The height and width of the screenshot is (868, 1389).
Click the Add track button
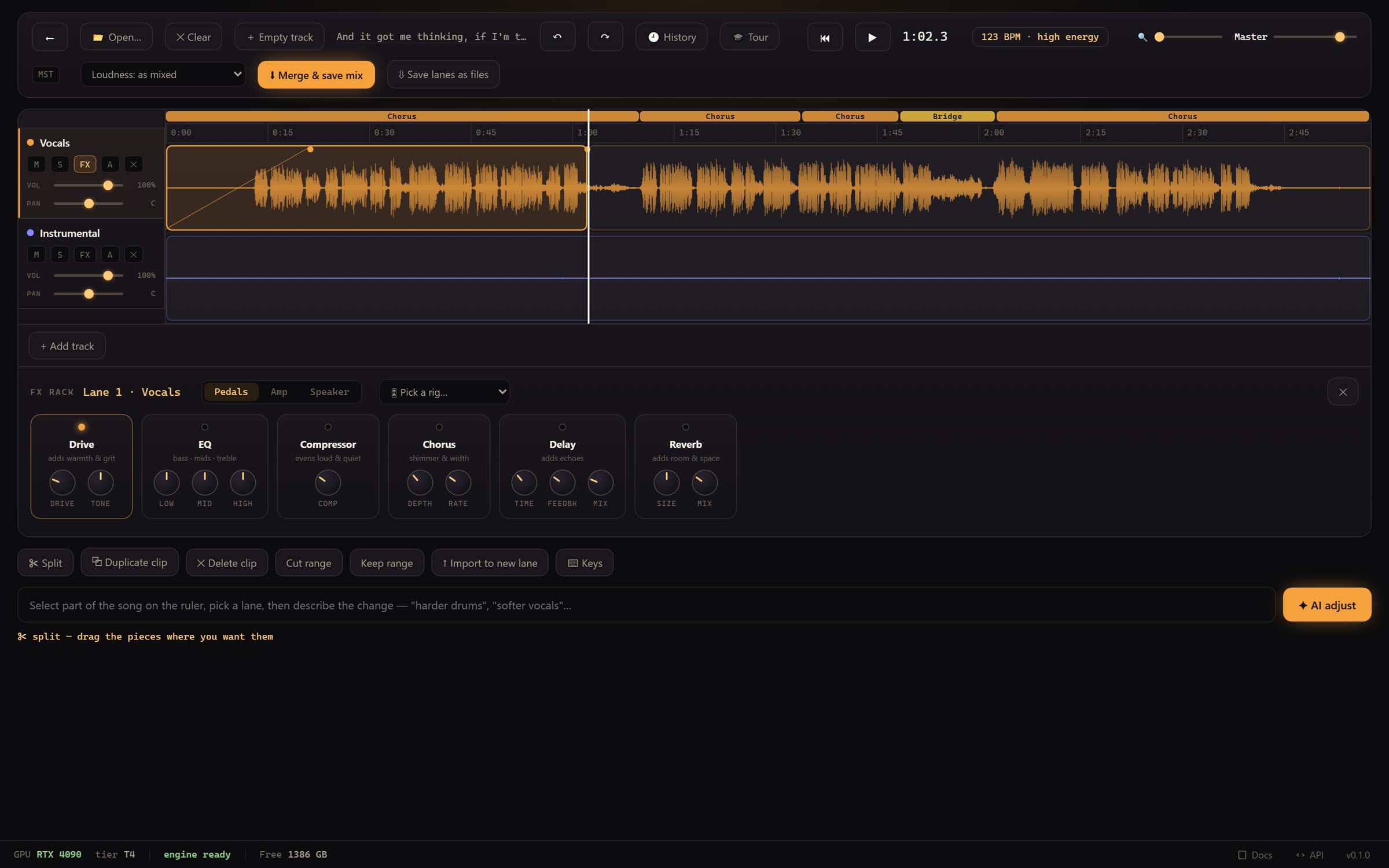[x=67, y=345]
